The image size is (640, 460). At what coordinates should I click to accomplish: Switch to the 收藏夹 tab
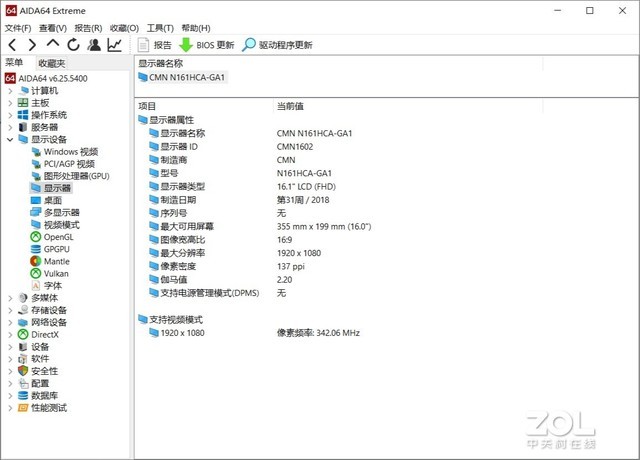pos(51,63)
